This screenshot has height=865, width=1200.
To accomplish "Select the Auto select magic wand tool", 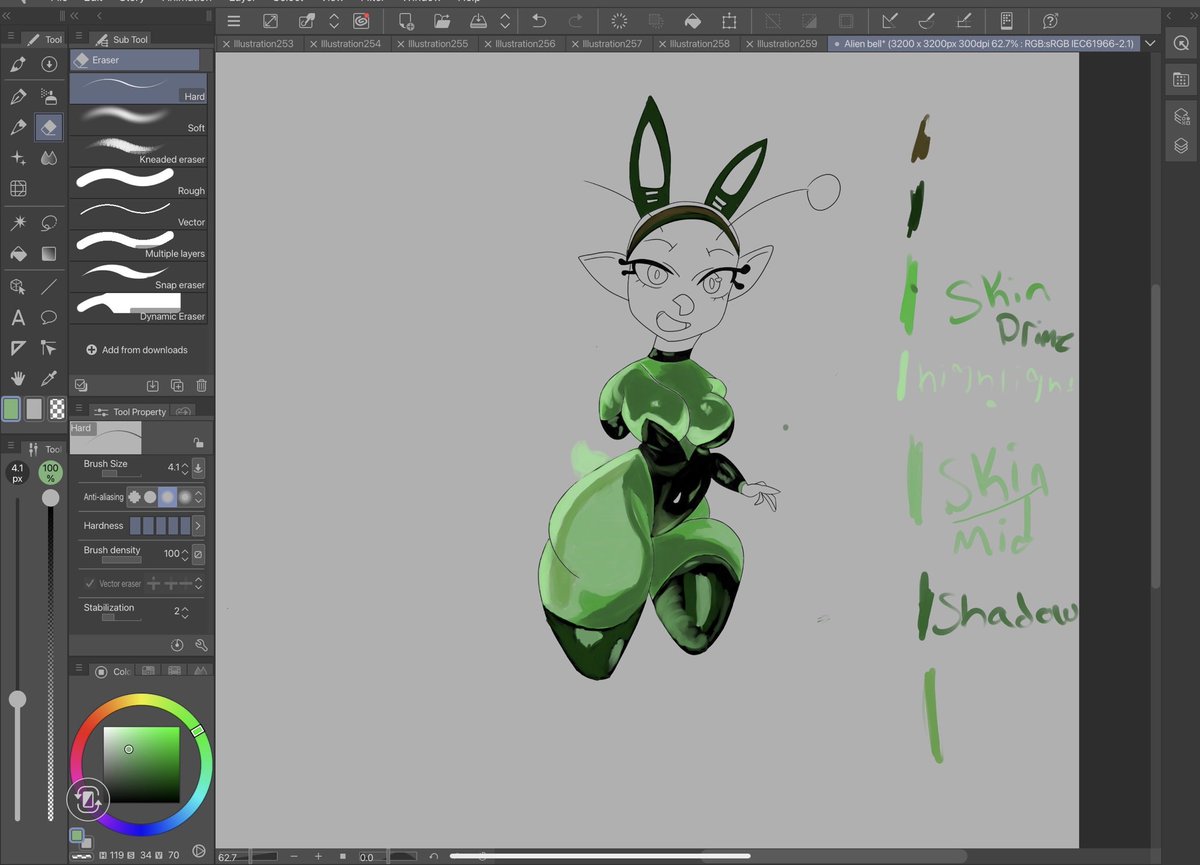I will click(x=18, y=222).
